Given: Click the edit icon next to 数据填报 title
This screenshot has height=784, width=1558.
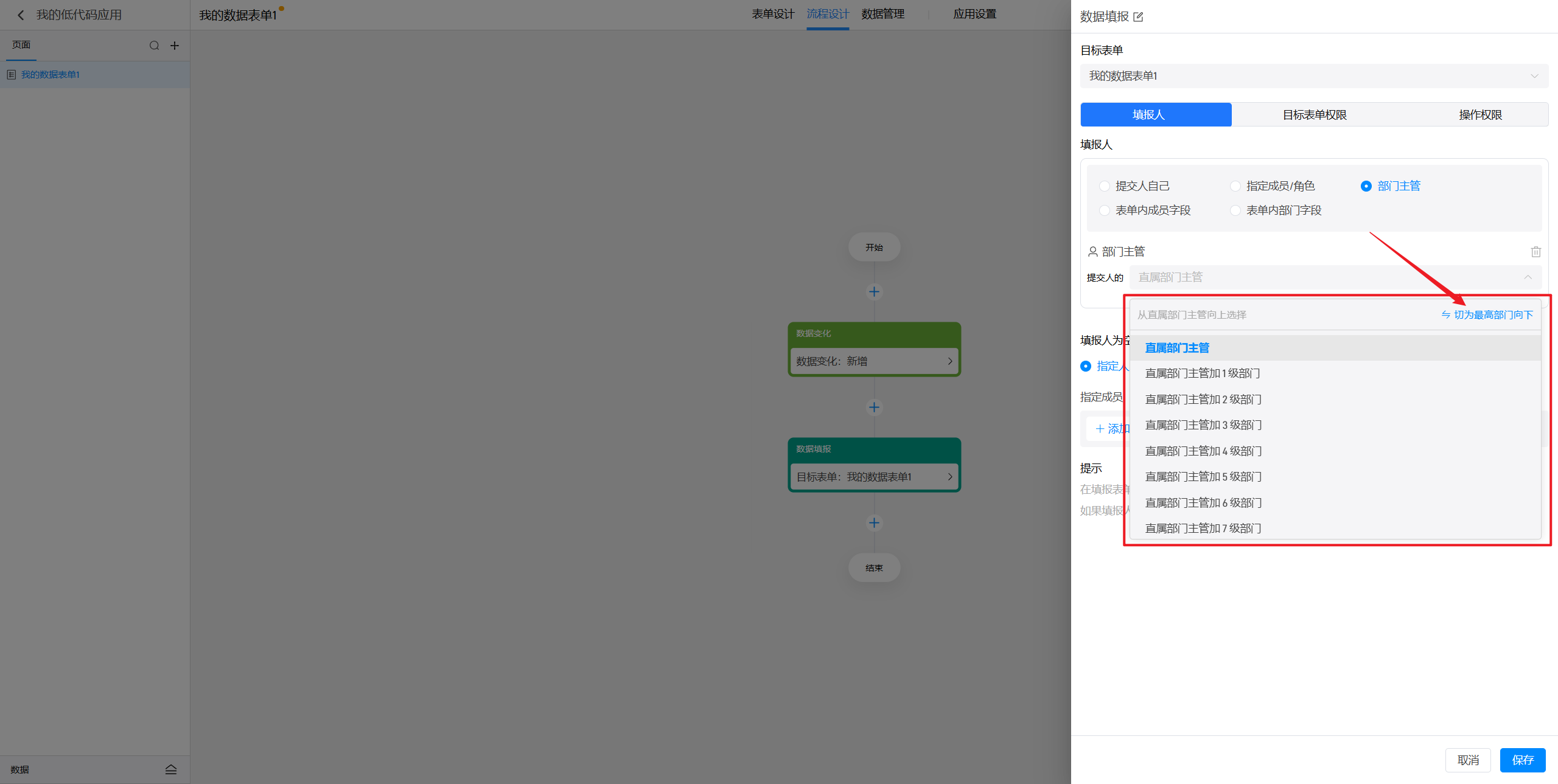Looking at the screenshot, I should [x=1138, y=17].
